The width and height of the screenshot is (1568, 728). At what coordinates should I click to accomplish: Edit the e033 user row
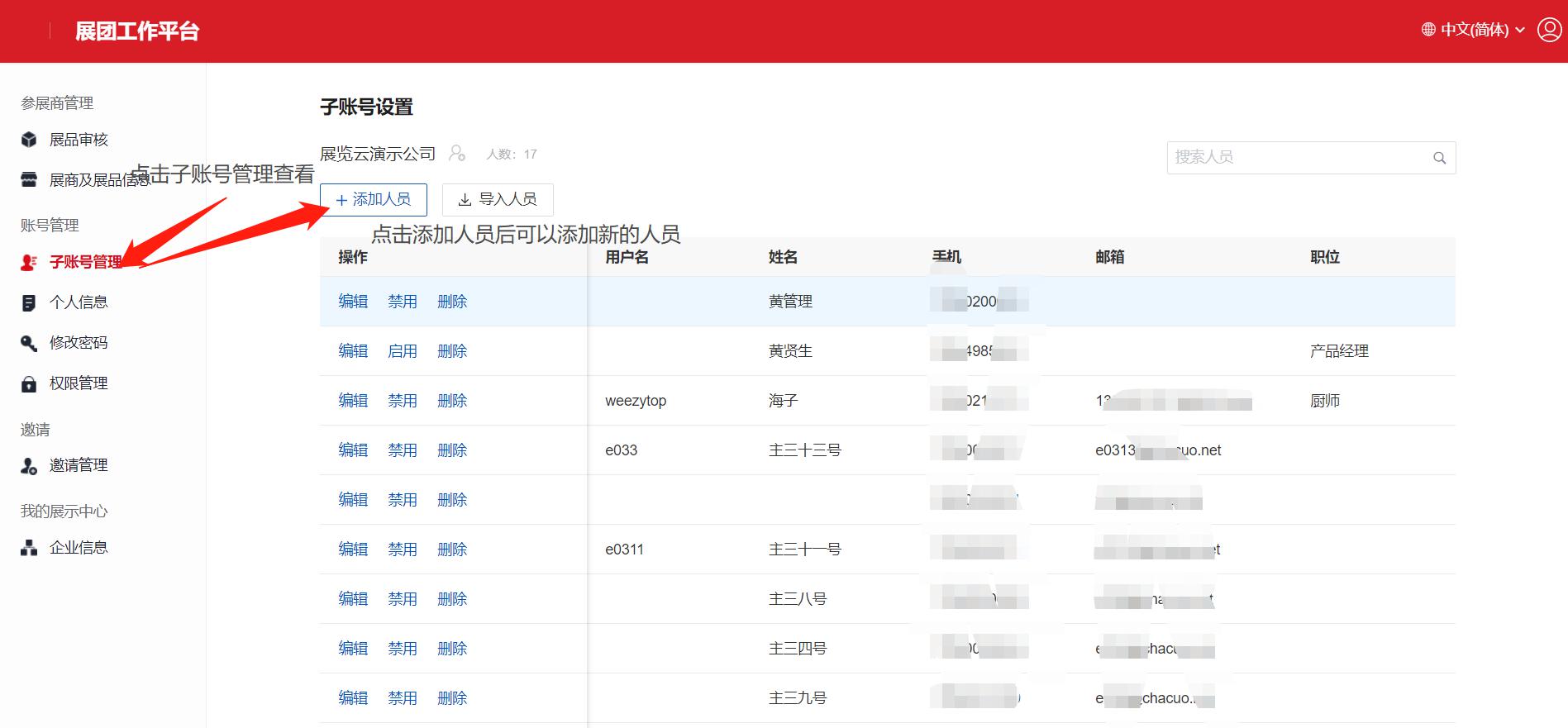point(353,450)
